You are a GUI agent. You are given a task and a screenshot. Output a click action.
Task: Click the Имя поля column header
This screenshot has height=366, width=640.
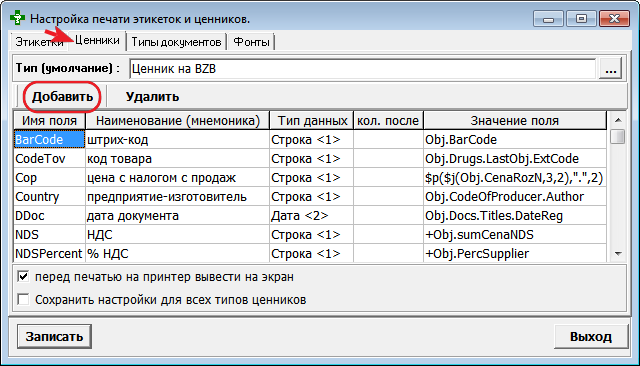pos(49,121)
